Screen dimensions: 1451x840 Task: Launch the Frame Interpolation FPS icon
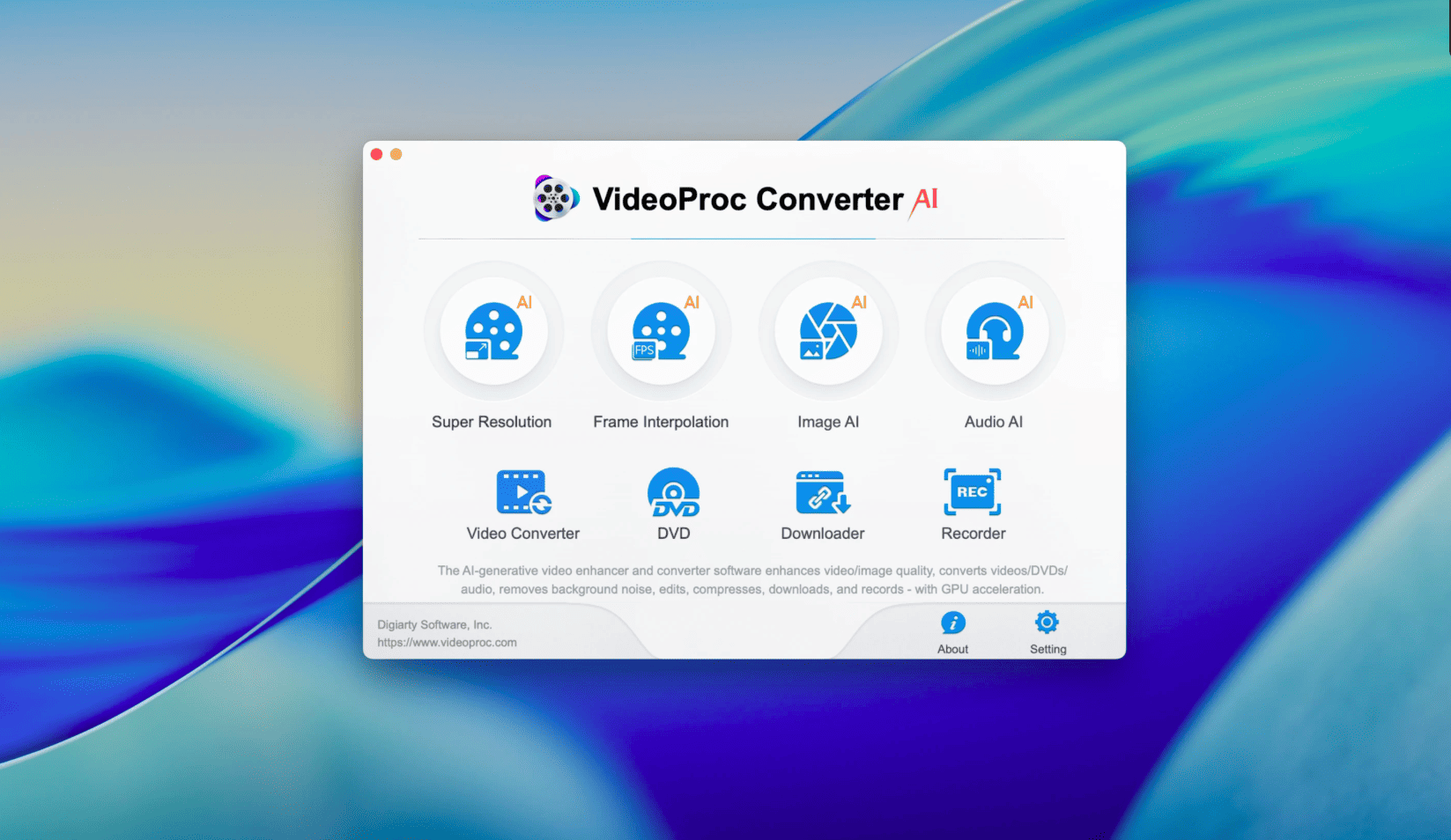pos(661,331)
